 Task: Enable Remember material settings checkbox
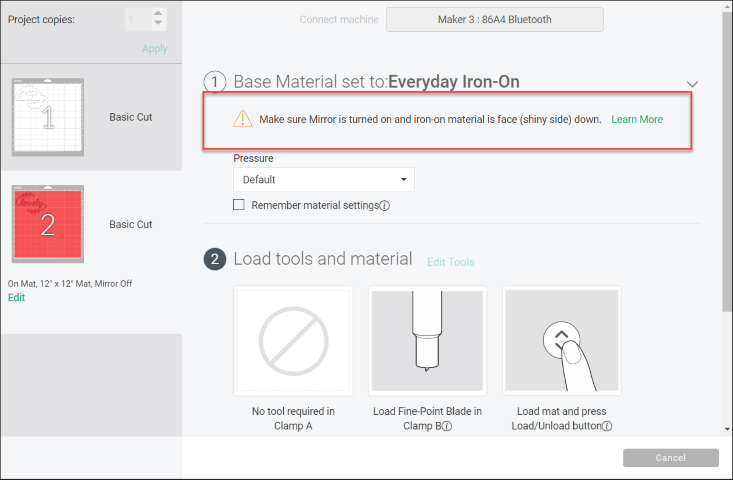239,205
